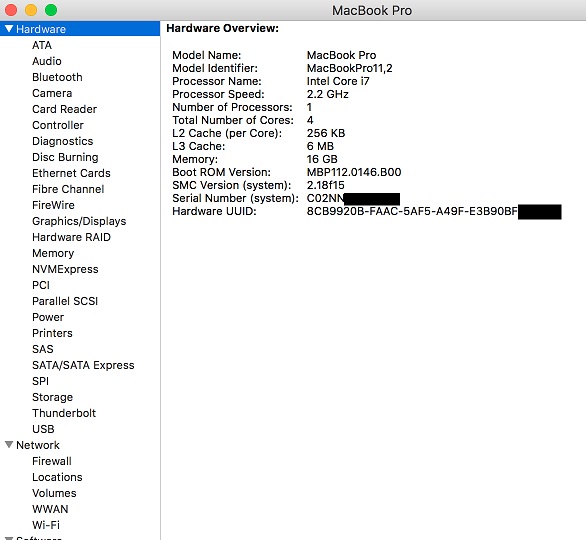Open the PCI section

coord(41,286)
